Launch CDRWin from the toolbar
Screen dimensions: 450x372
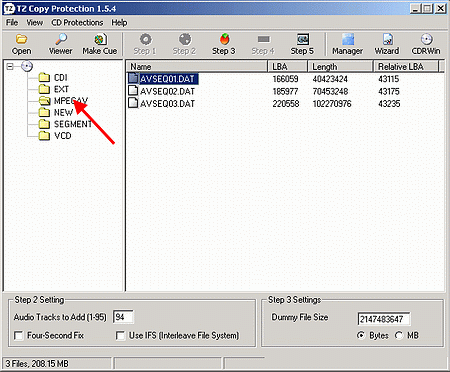tap(426, 44)
